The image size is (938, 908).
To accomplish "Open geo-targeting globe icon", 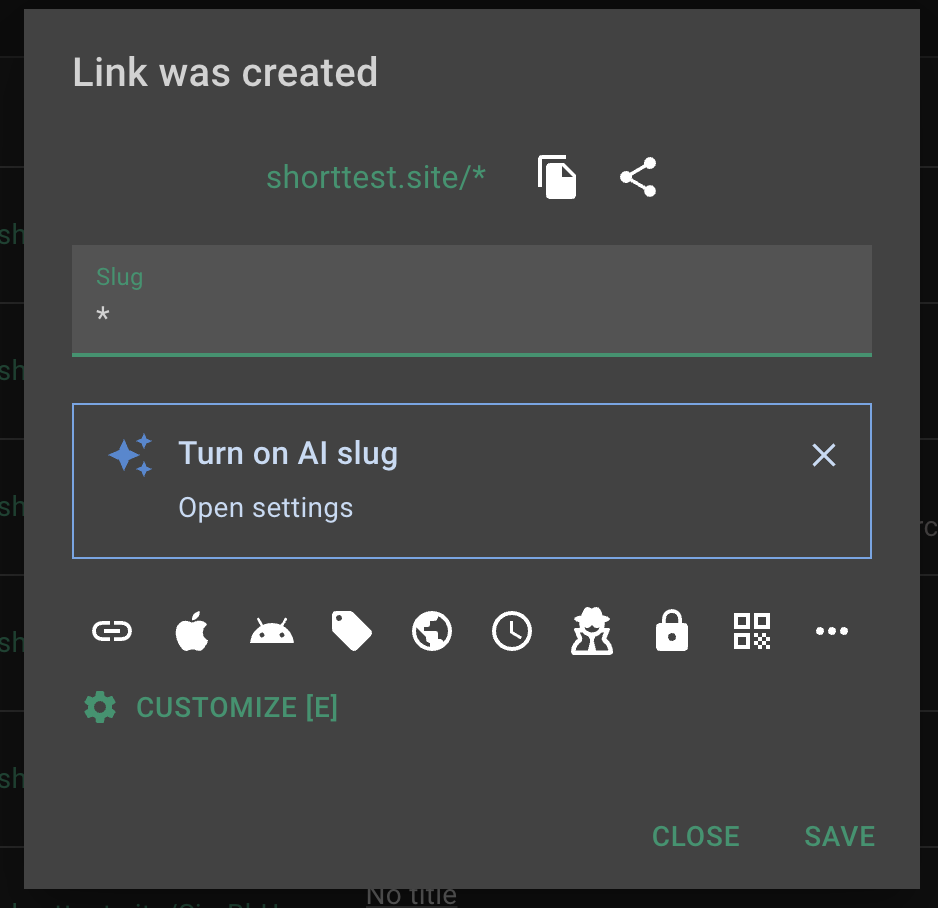I will pyautogui.click(x=432, y=631).
